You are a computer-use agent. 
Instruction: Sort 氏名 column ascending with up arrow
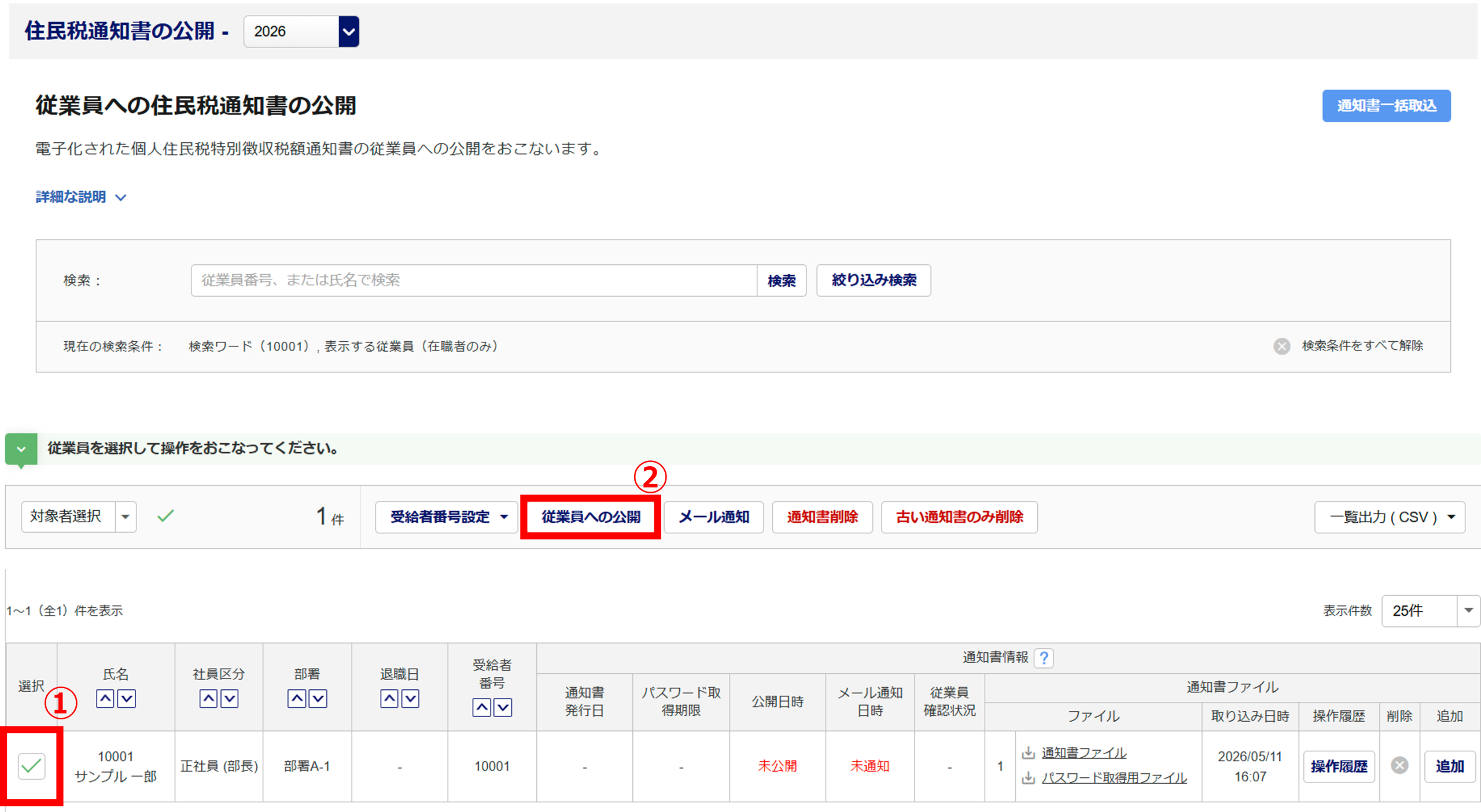tap(105, 698)
